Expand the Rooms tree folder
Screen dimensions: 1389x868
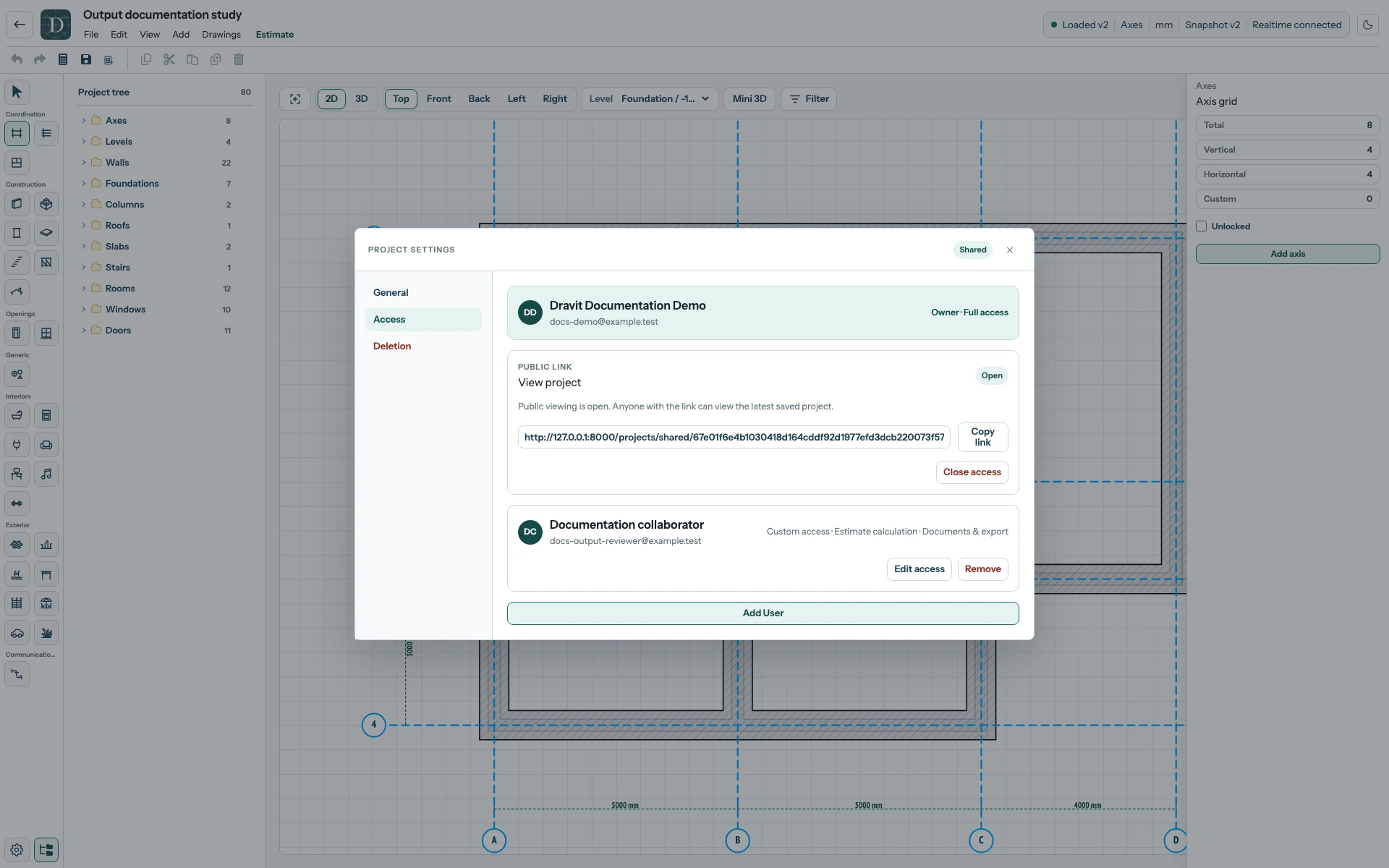click(x=83, y=289)
